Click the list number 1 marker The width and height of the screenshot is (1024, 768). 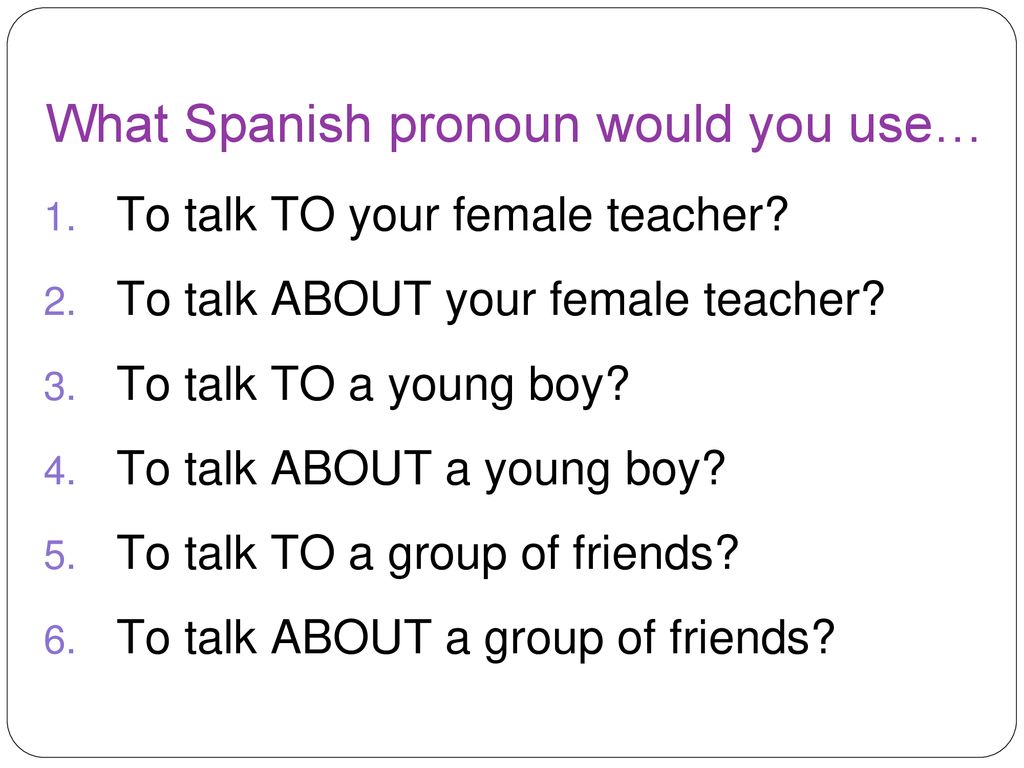pos(59,217)
